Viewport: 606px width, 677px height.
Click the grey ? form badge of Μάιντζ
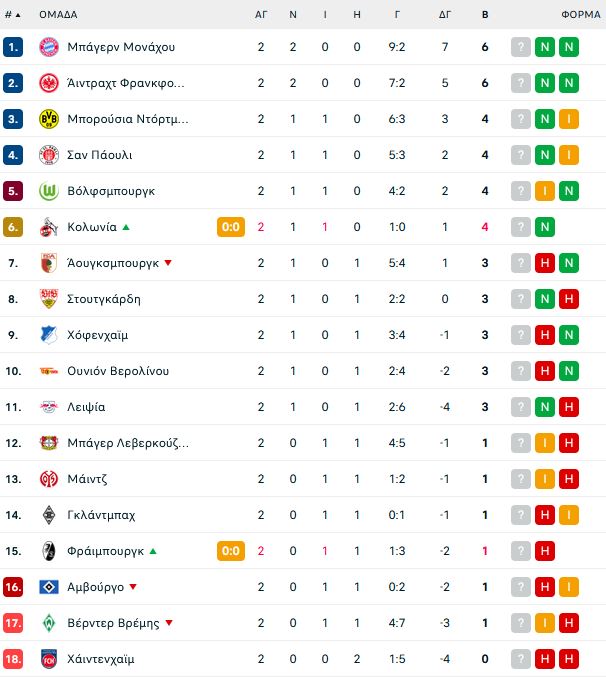521,479
